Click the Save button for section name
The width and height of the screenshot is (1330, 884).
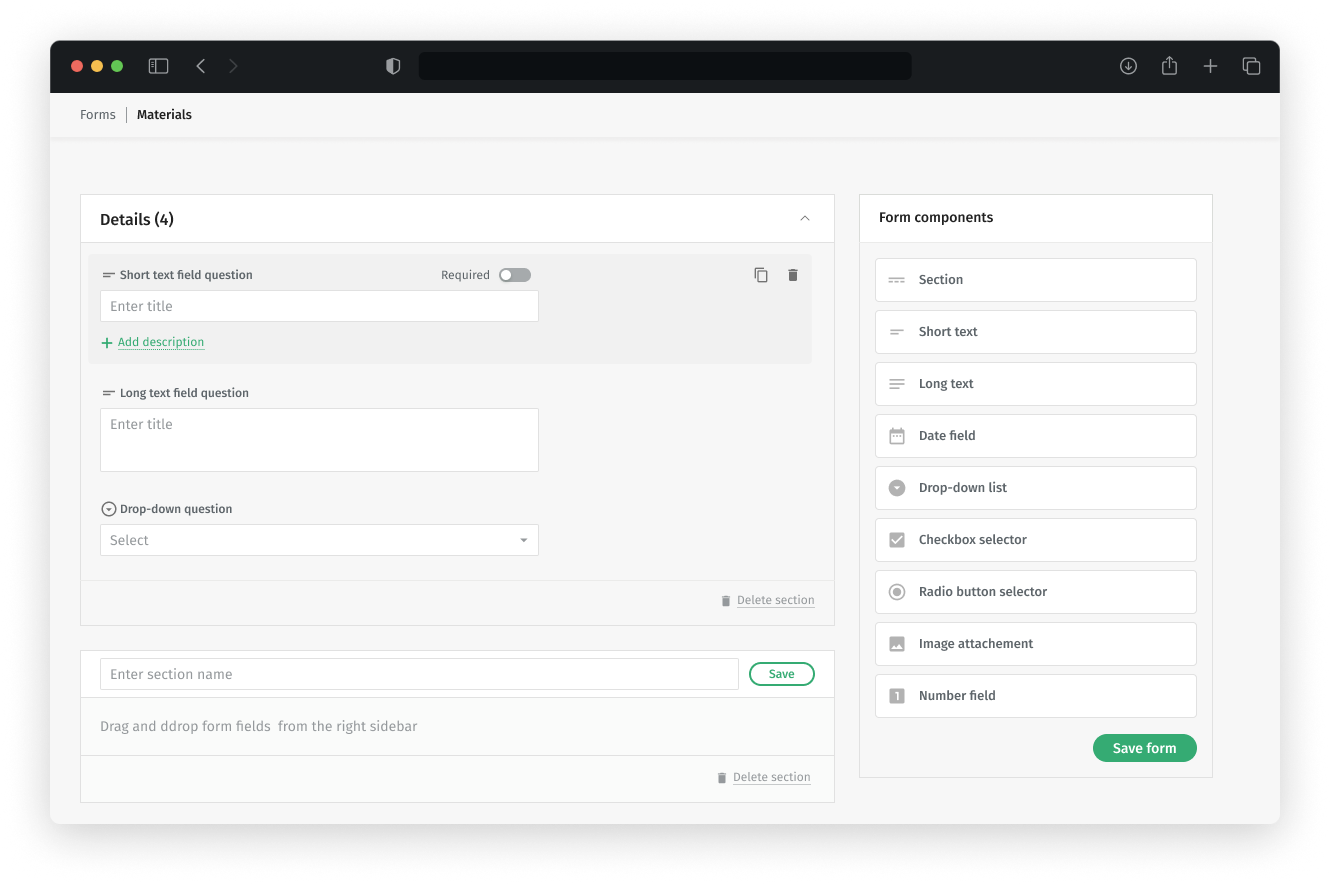(x=782, y=674)
